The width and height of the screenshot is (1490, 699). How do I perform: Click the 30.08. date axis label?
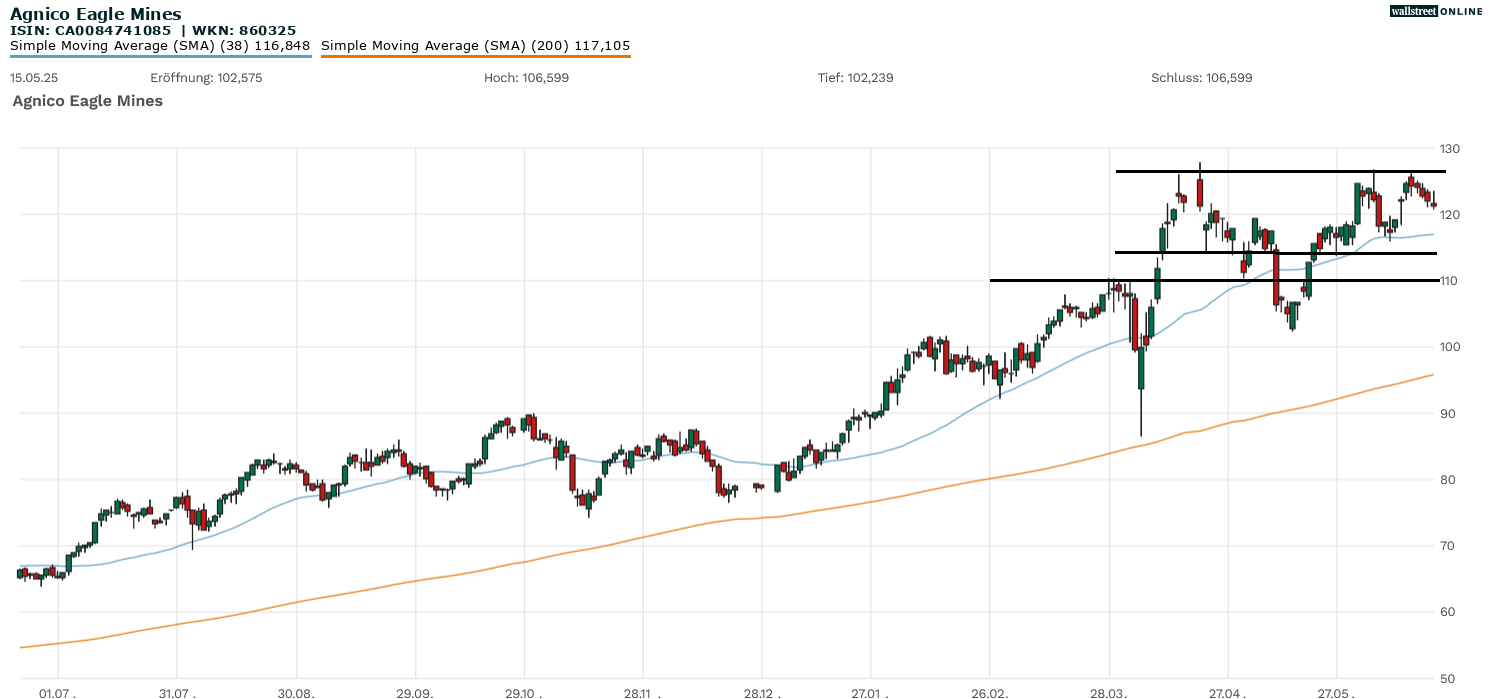click(296, 692)
